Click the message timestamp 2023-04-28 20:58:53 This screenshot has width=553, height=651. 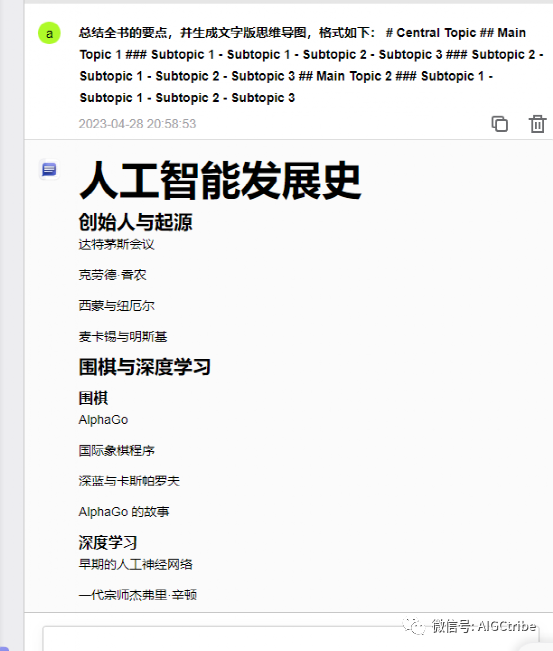click(137, 124)
